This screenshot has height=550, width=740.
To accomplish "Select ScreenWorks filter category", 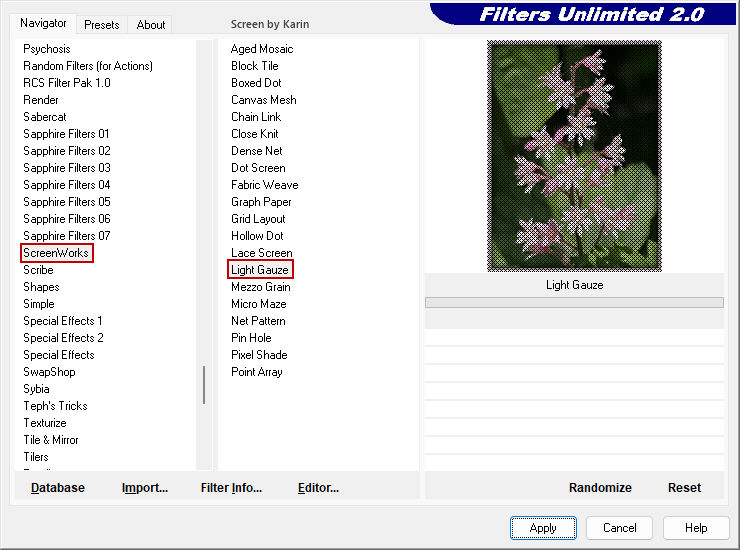I will 56,253.
